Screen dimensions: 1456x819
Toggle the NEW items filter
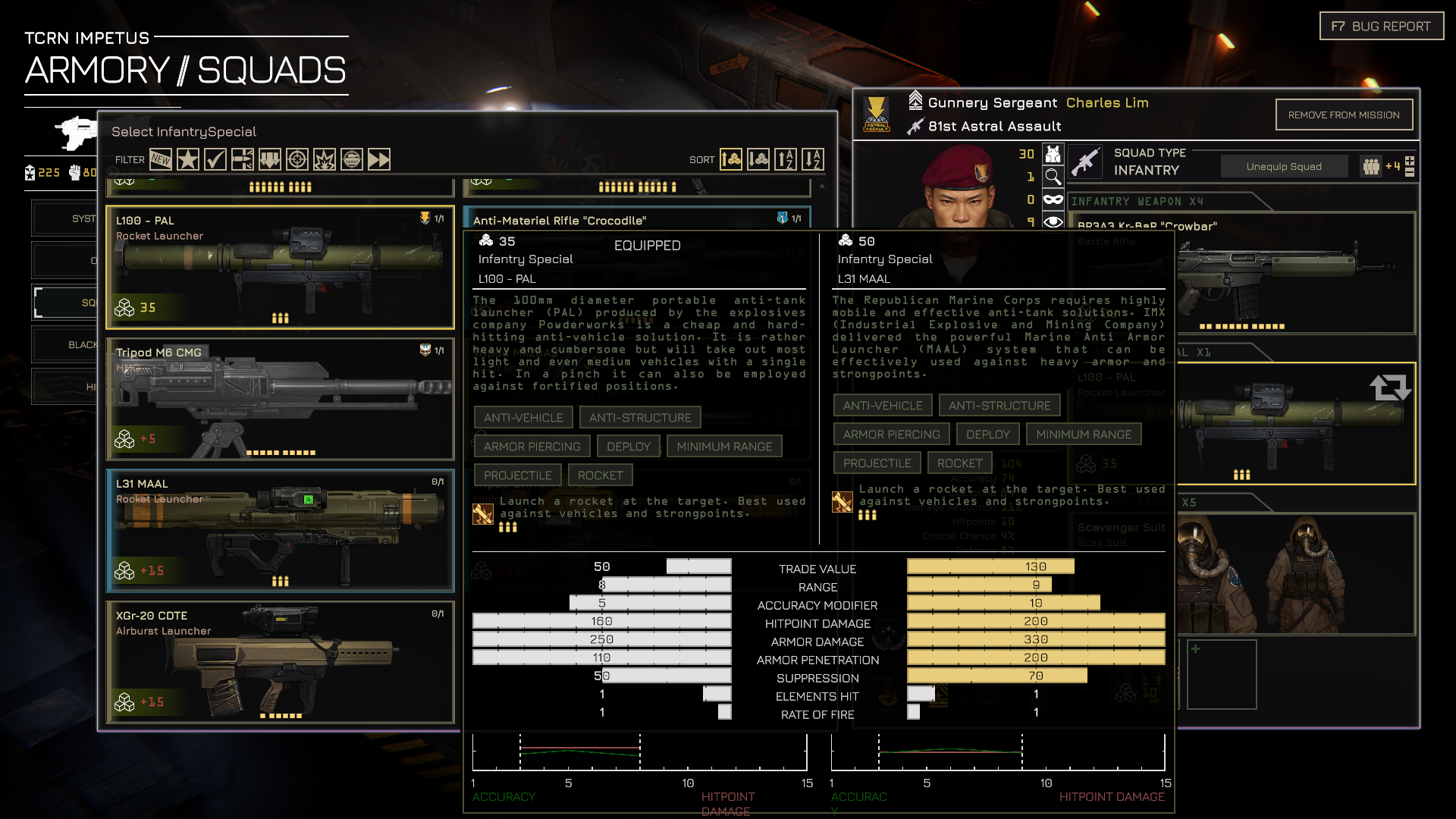point(161,159)
